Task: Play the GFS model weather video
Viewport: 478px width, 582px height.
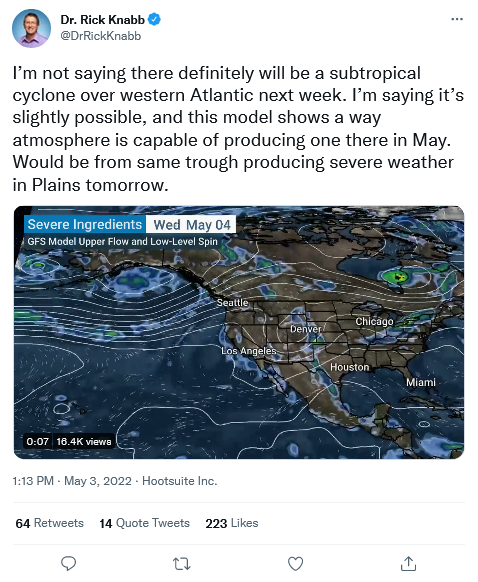Action: (x=239, y=332)
